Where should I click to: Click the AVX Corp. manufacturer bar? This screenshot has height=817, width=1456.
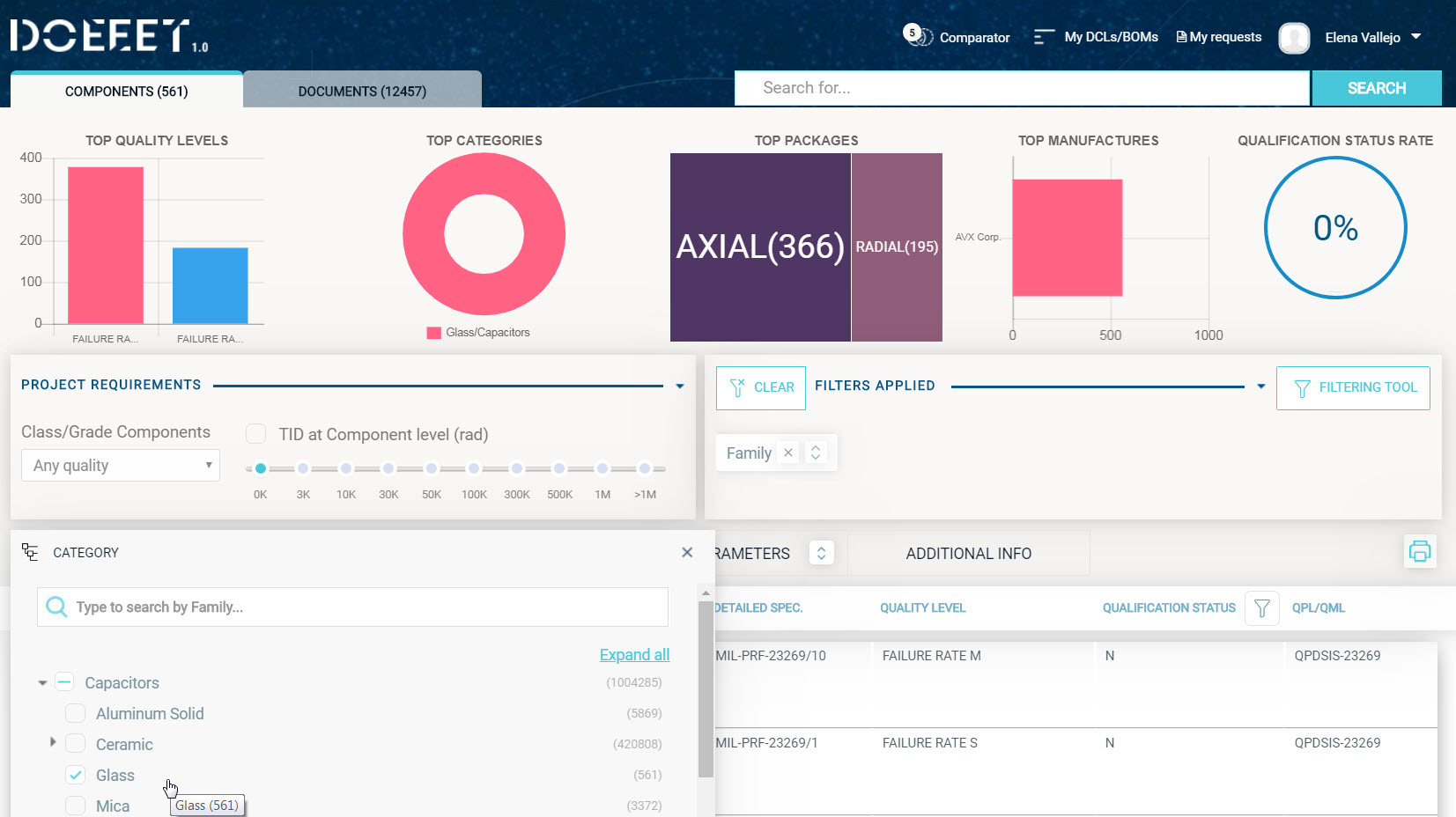point(1068,238)
